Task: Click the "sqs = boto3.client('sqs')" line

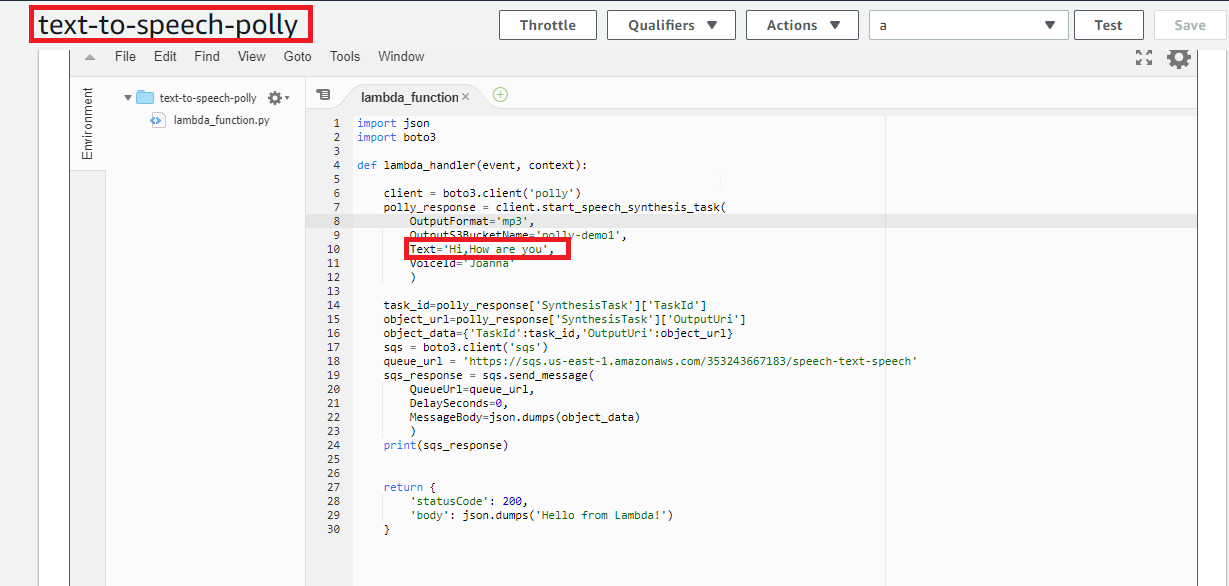Action: [x=465, y=347]
